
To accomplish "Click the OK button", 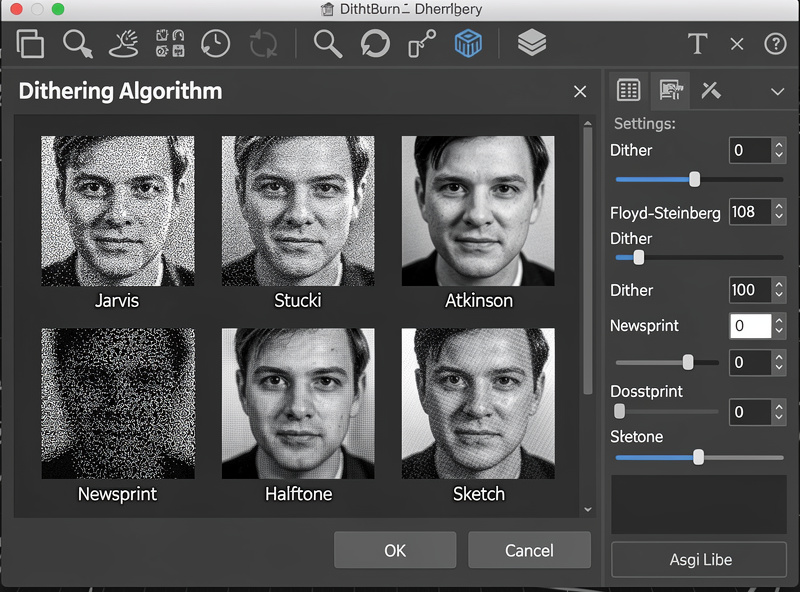I will coord(395,550).
